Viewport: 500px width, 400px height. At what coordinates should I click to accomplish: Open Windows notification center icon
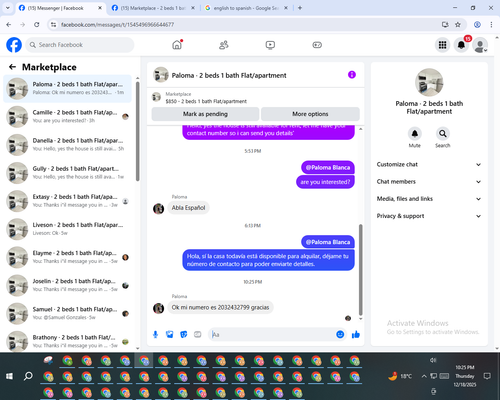click(x=487, y=376)
